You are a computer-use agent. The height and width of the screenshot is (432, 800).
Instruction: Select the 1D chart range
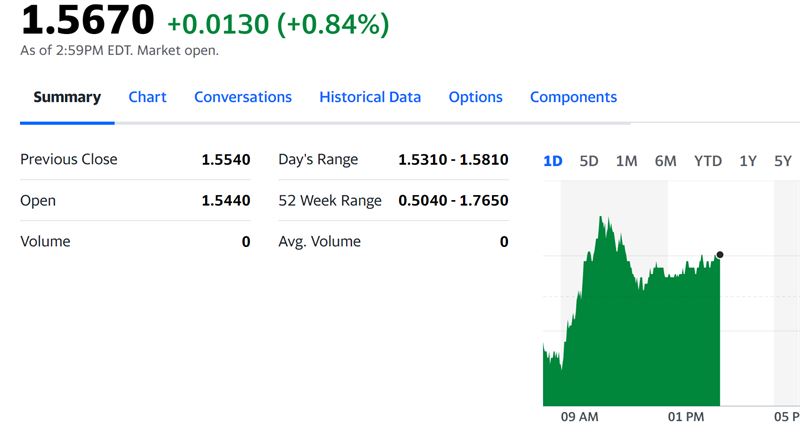click(x=552, y=161)
